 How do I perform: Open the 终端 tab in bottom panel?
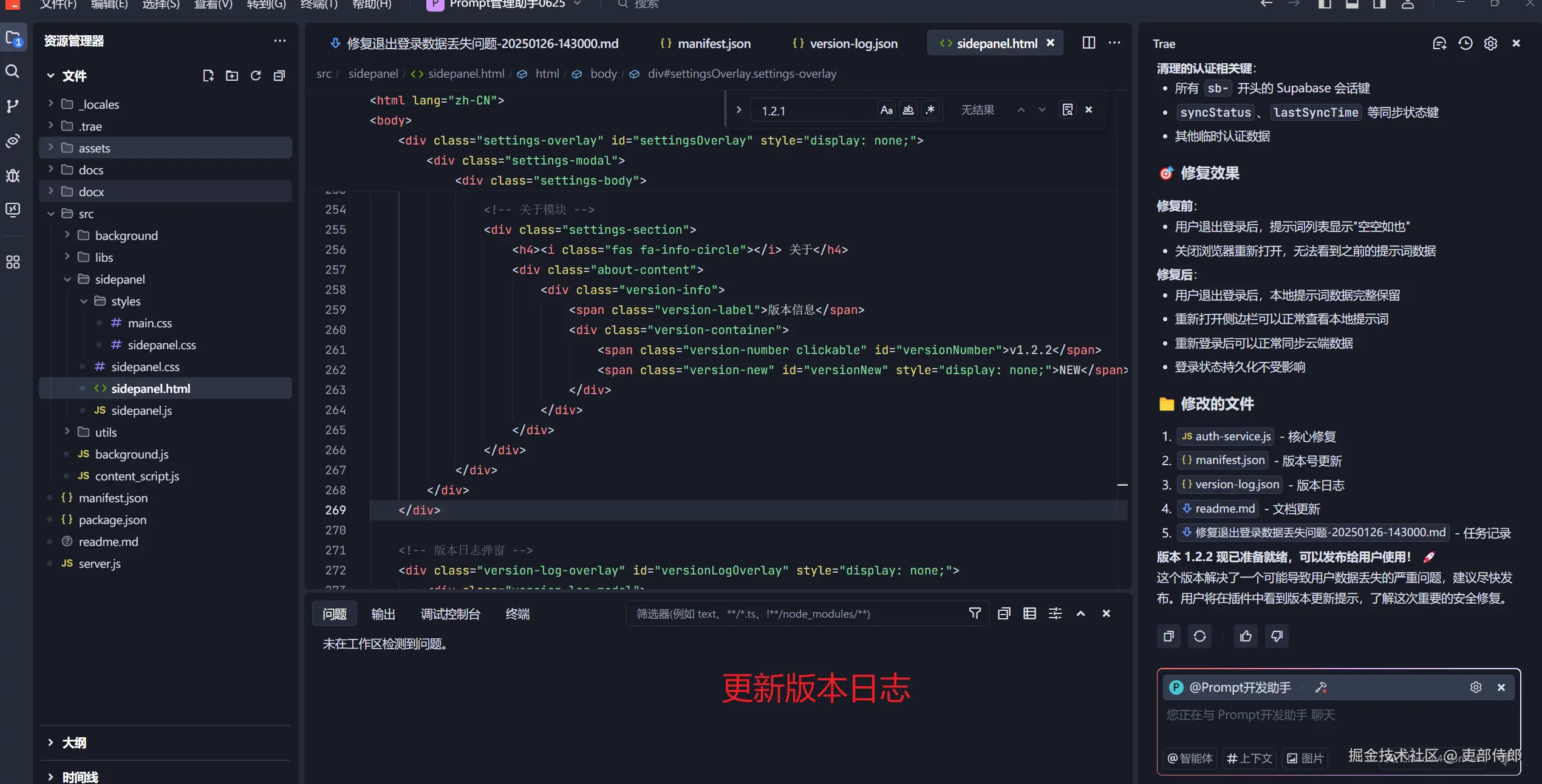517,614
